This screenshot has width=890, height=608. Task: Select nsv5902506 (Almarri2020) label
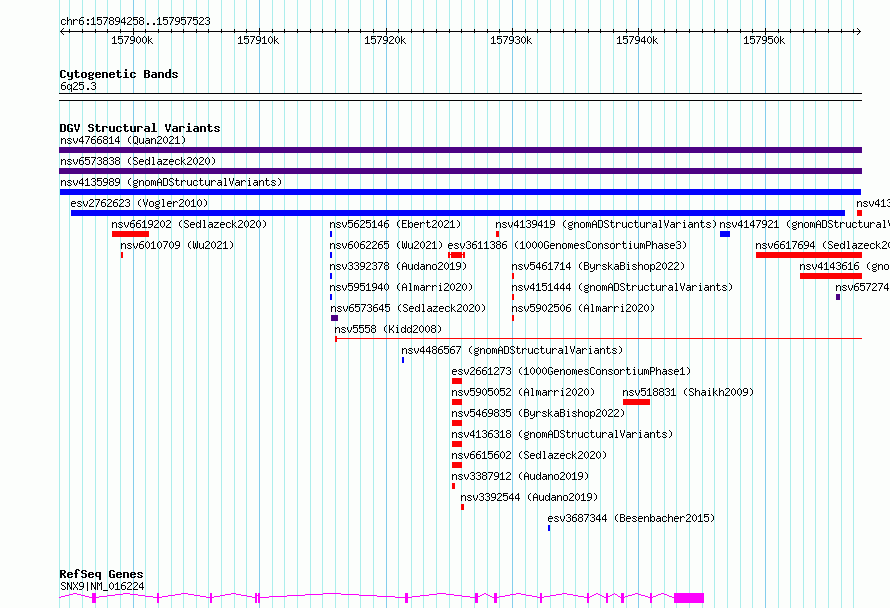point(583,308)
